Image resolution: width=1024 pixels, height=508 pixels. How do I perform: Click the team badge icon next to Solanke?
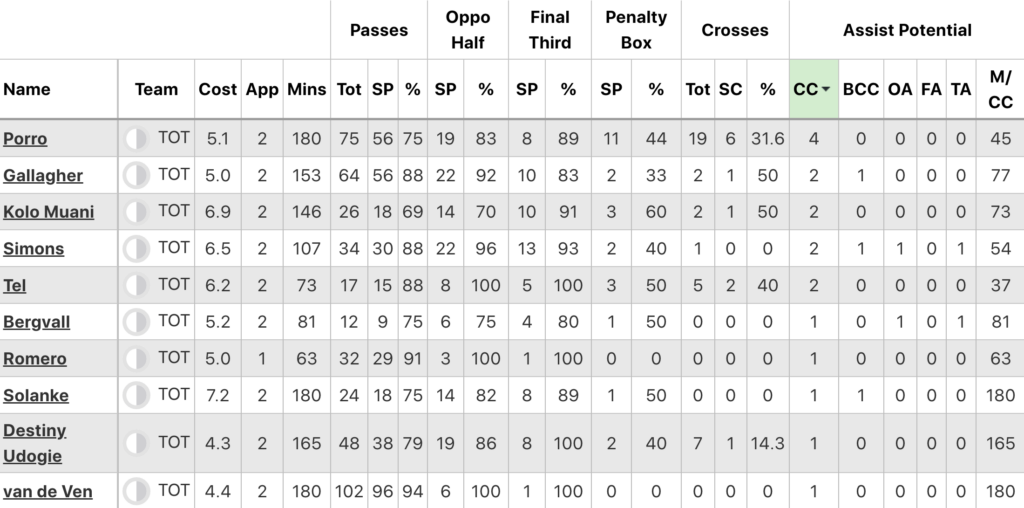(x=136, y=395)
